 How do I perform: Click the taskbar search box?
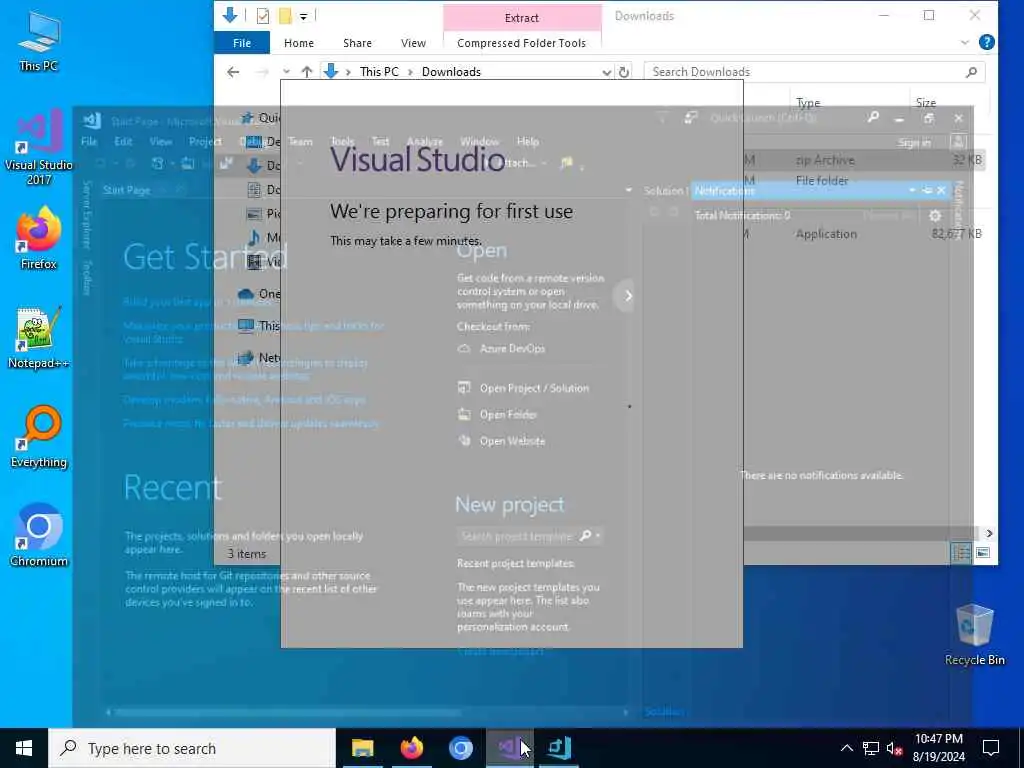coord(192,748)
